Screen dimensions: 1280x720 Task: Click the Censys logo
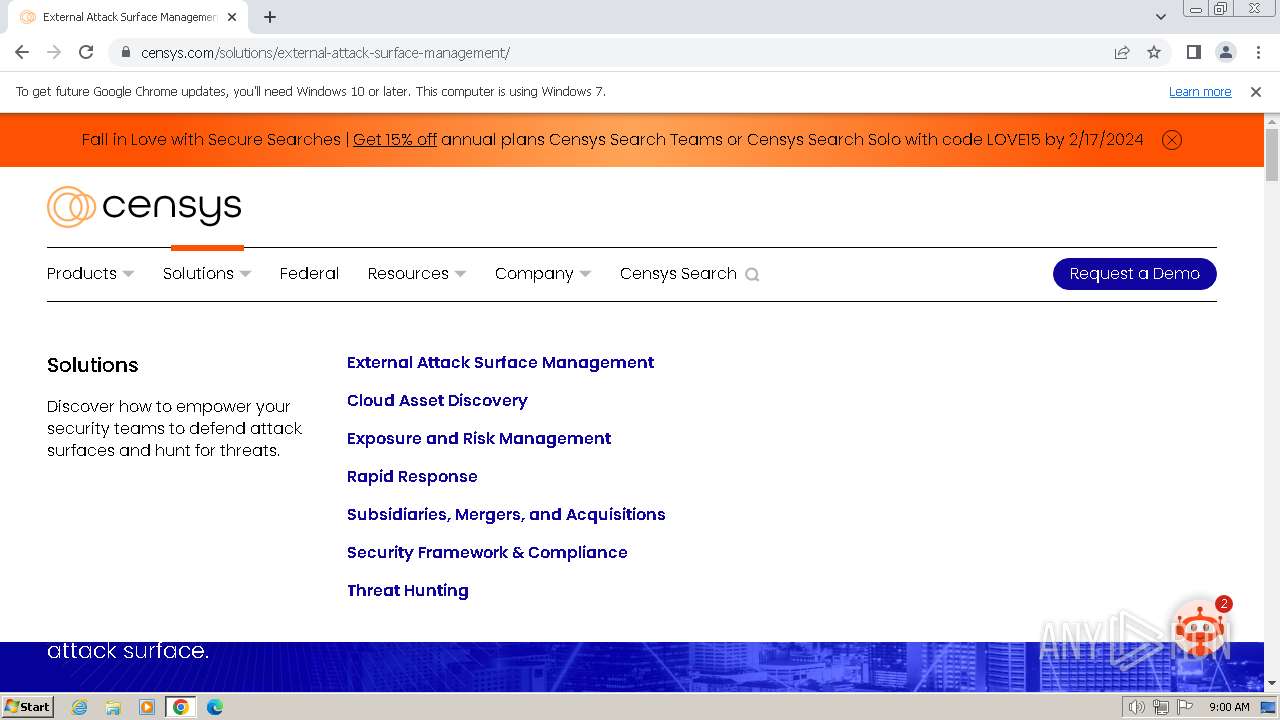[x=144, y=207]
